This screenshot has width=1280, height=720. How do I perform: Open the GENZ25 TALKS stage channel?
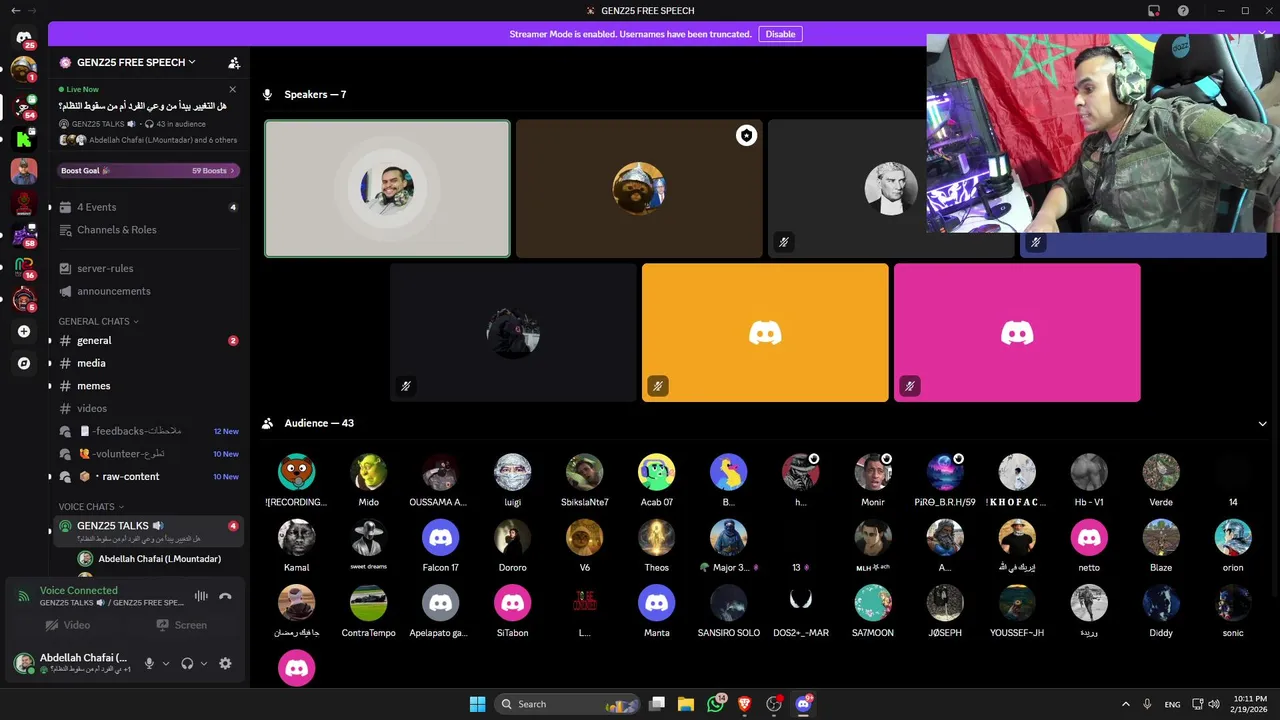(x=149, y=531)
